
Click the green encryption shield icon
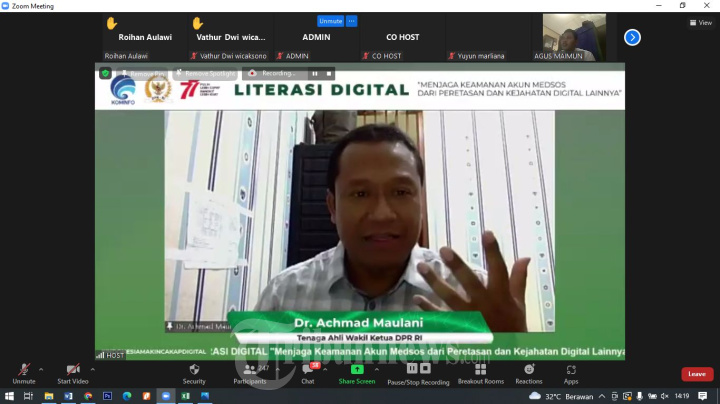click(106, 73)
